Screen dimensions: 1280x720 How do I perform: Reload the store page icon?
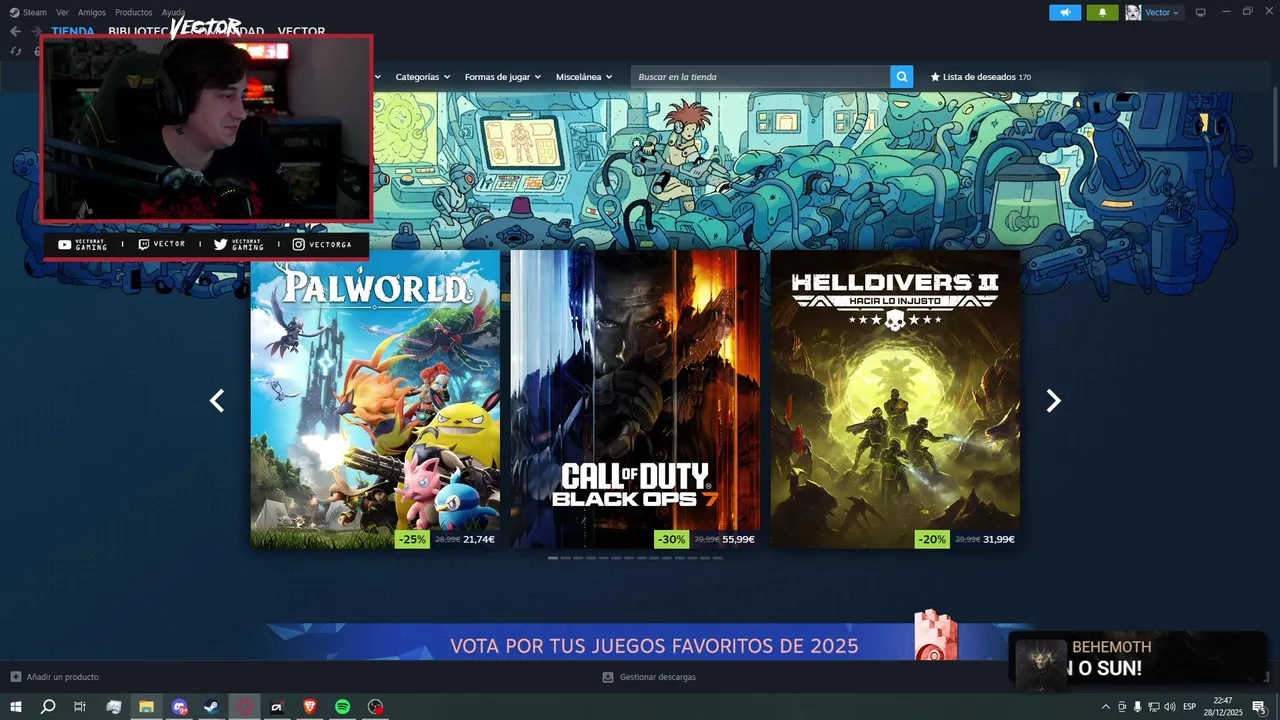16,51
